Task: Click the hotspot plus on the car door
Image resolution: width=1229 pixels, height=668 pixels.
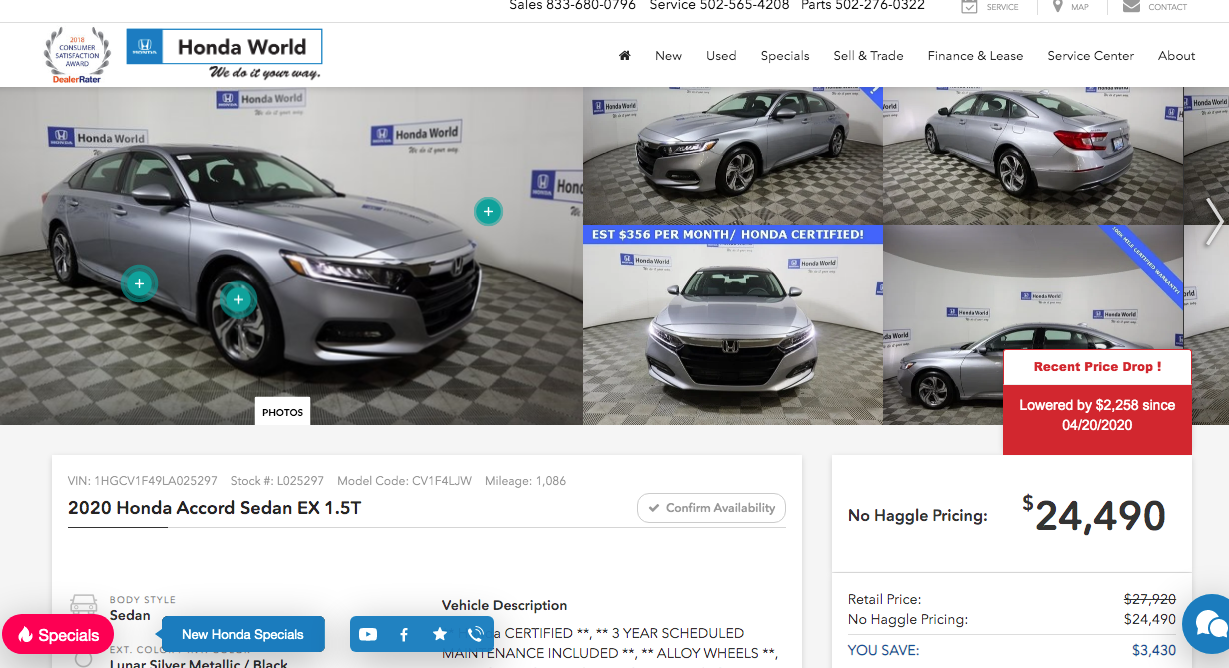Action: point(139,284)
